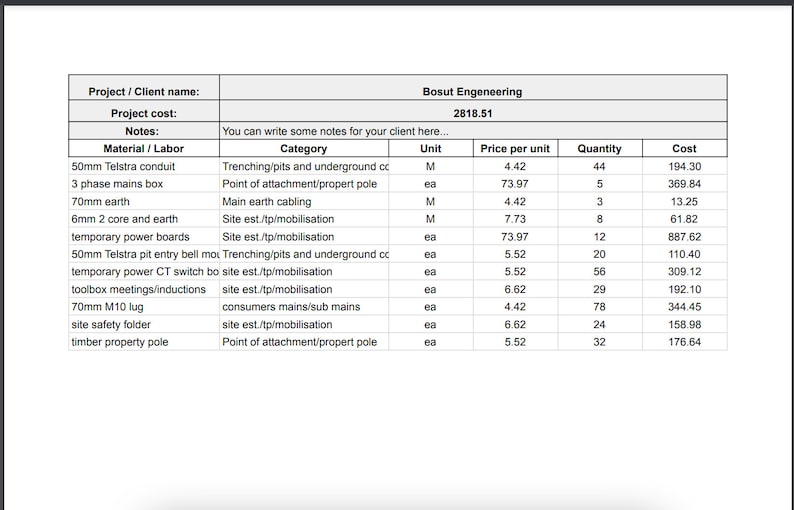Click the Cost column header
The image size is (794, 510).
[x=684, y=148]
